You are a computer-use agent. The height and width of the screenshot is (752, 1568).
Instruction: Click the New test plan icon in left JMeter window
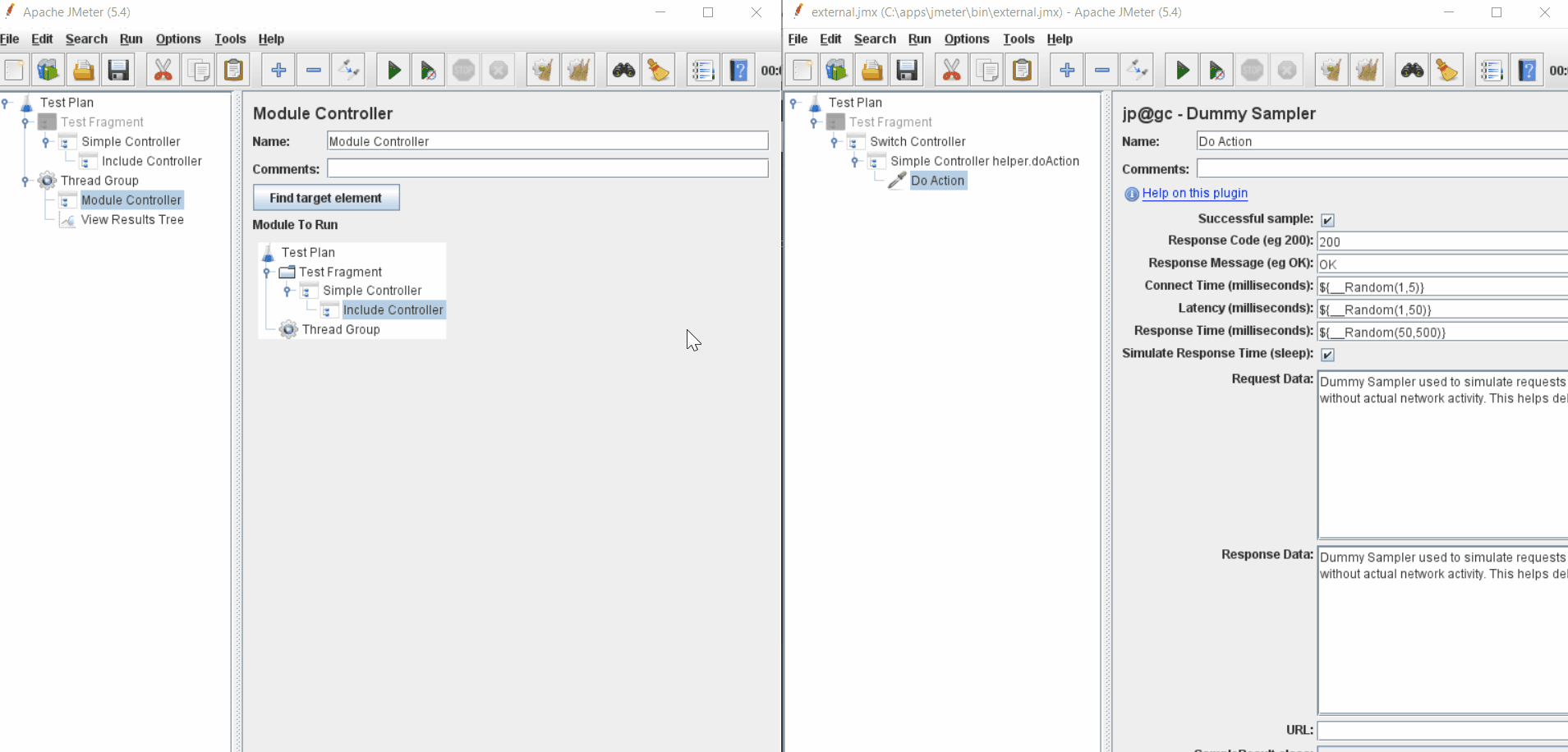point(14,71)
